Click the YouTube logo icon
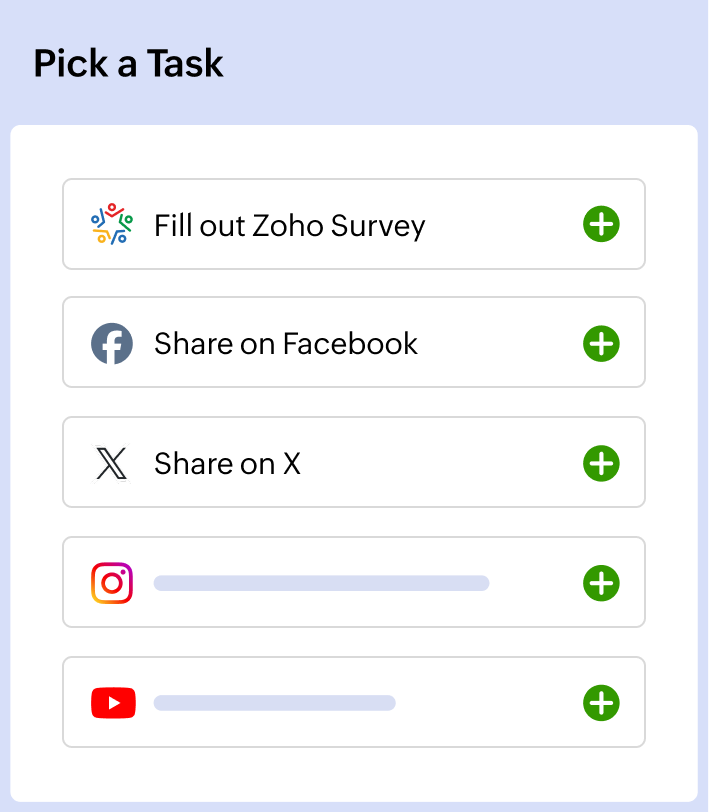Screen dimensions: 709x812 click(112, 703)
